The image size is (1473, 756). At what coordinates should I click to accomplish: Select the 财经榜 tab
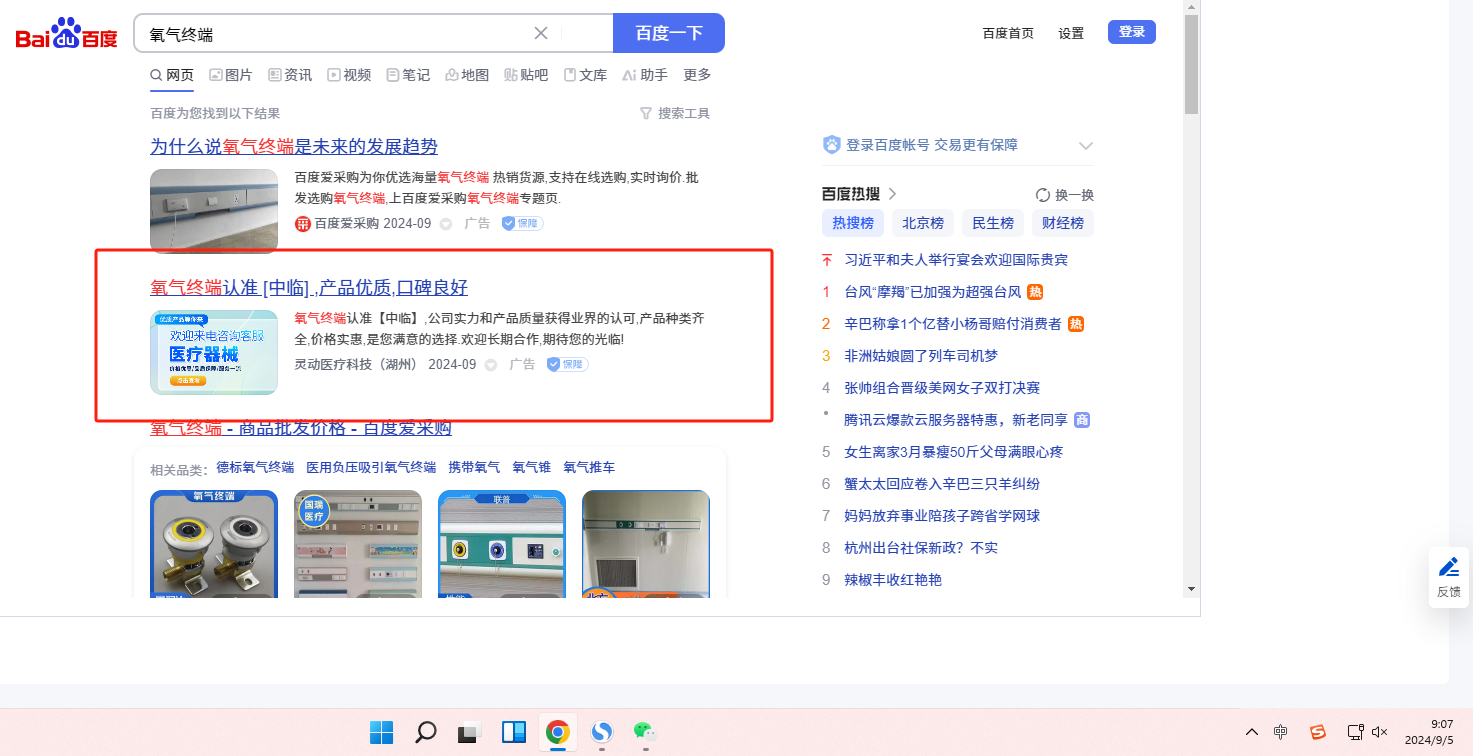click(1063, 223)
